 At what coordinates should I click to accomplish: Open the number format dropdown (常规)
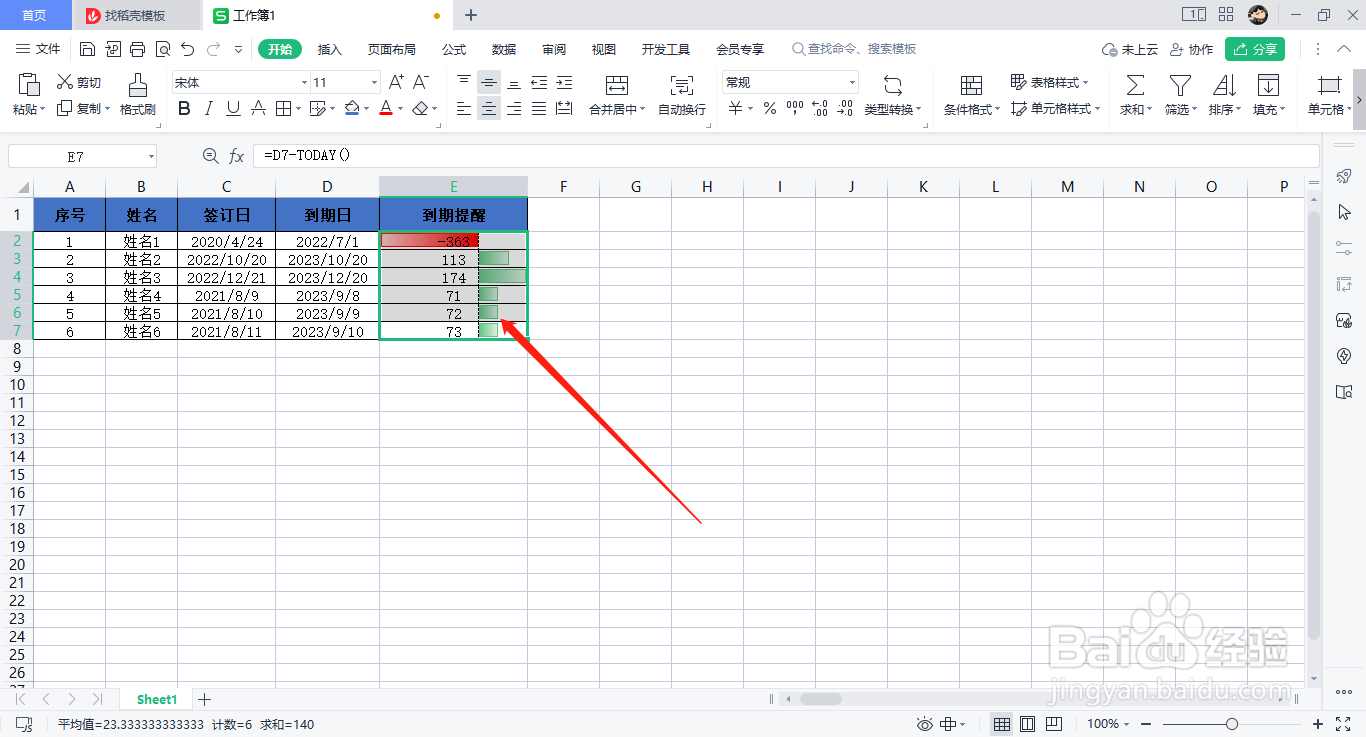(852, 82)
